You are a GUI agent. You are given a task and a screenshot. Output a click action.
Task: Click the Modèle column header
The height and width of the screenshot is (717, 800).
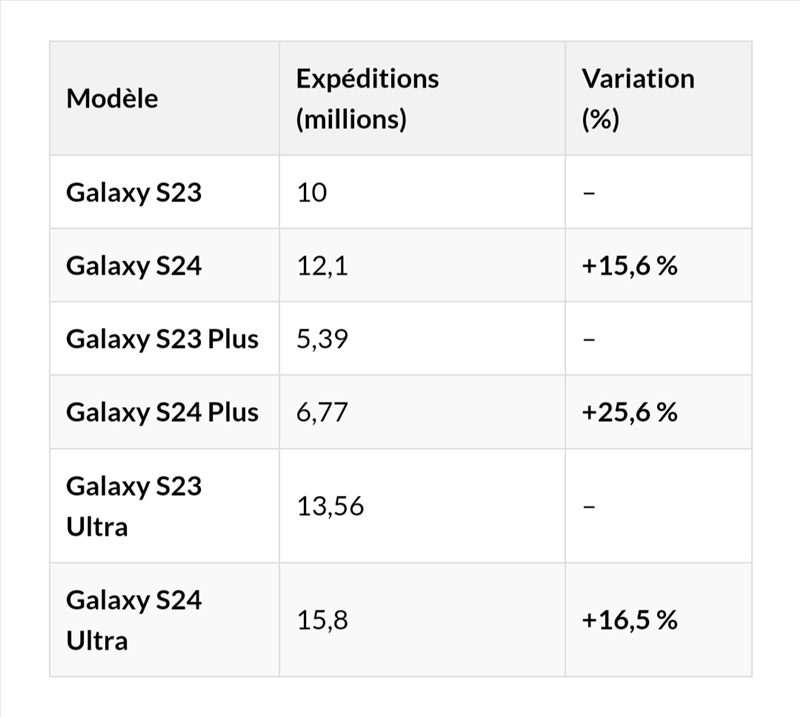click(112, 99)
